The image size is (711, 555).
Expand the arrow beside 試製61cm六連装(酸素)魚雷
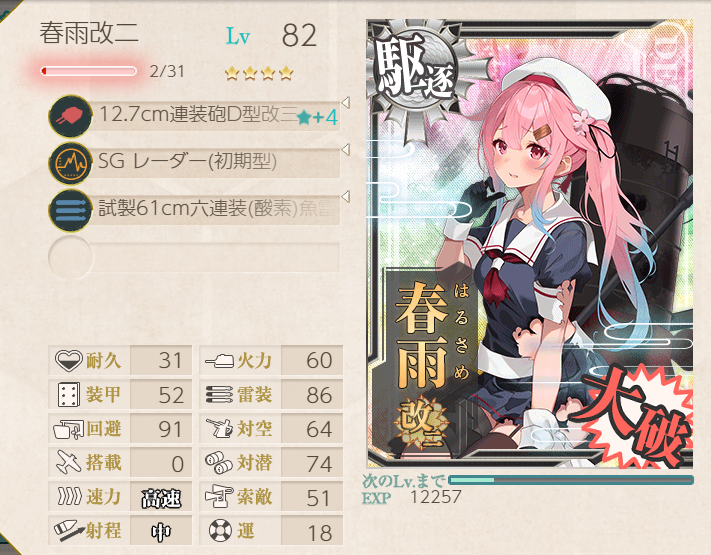click(x=346, y=196)
